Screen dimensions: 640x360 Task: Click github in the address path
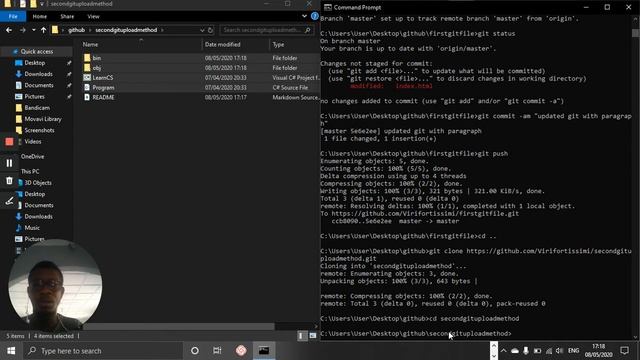[76, 30]
